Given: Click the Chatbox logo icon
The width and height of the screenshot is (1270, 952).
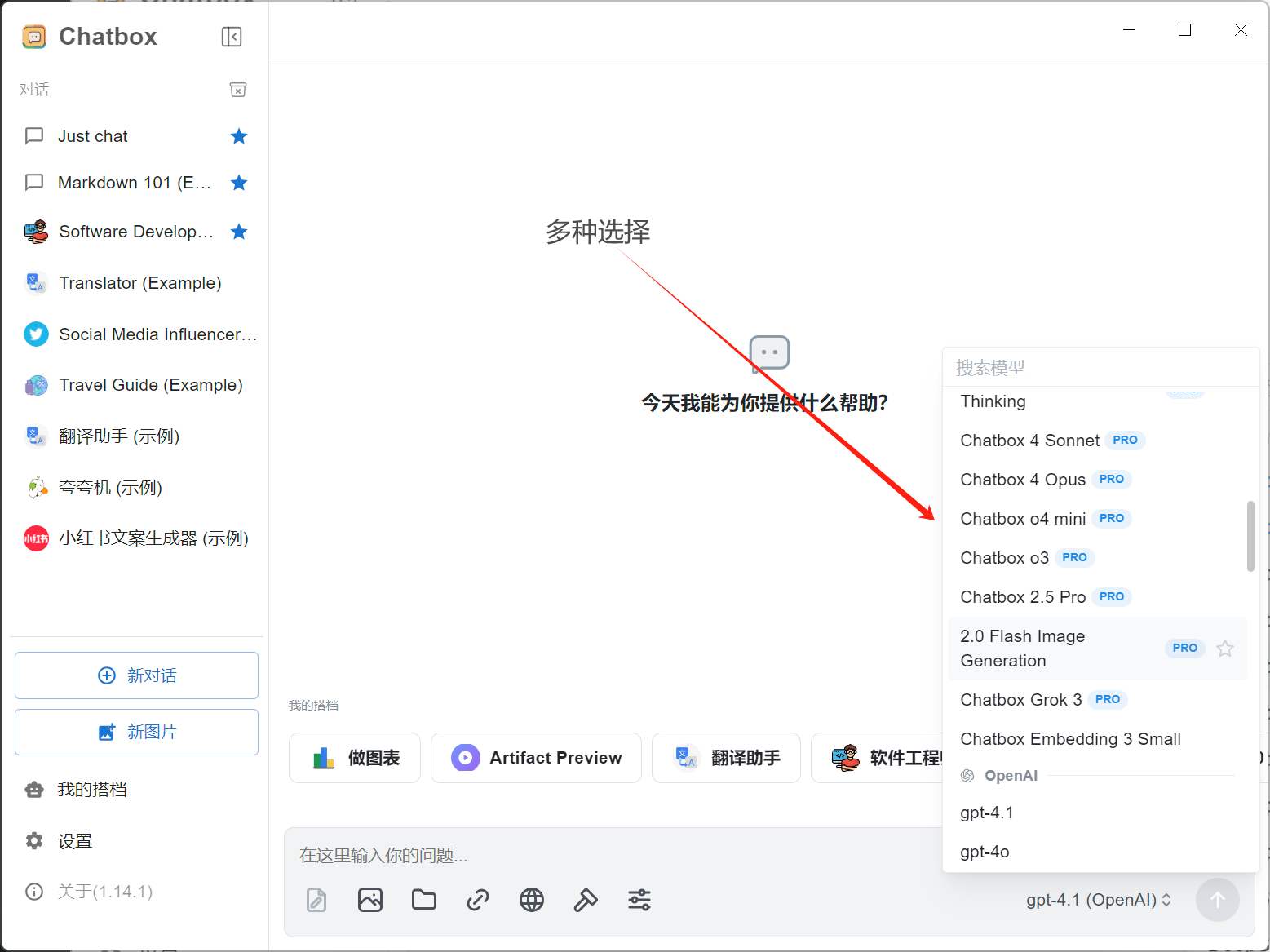Looking at the screenshot, I should [x=34, y=37].
